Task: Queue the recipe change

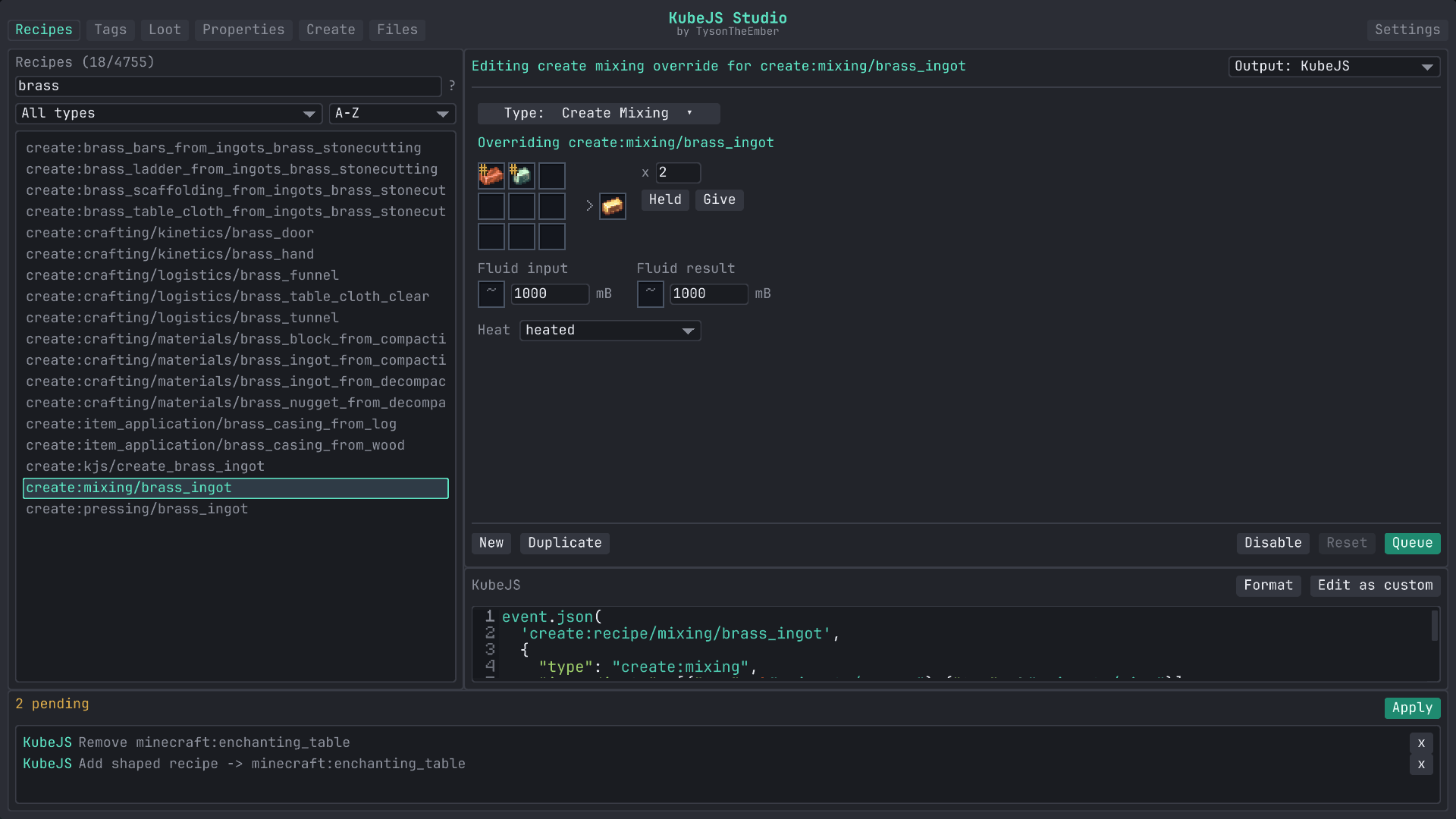Action: coord(1412,544)
